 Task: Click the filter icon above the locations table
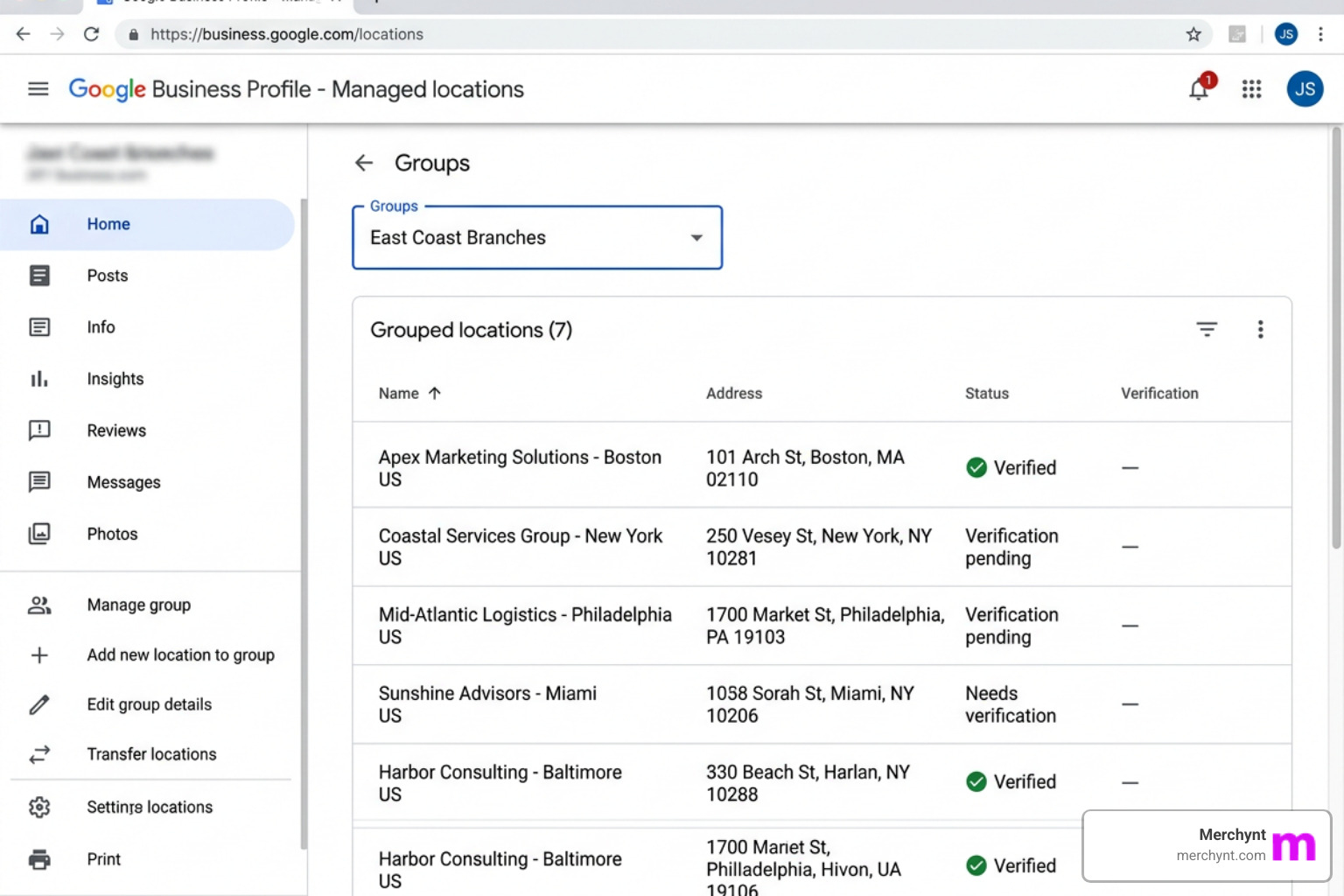point(1207,329)
